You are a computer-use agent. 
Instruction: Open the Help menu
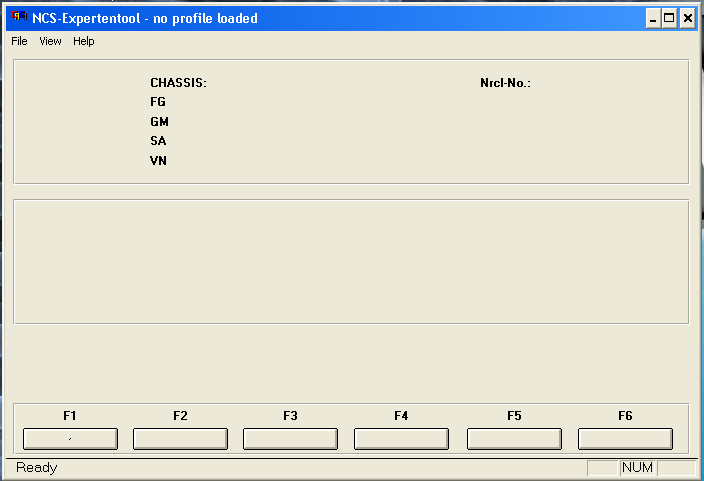[x=84, y=41]
